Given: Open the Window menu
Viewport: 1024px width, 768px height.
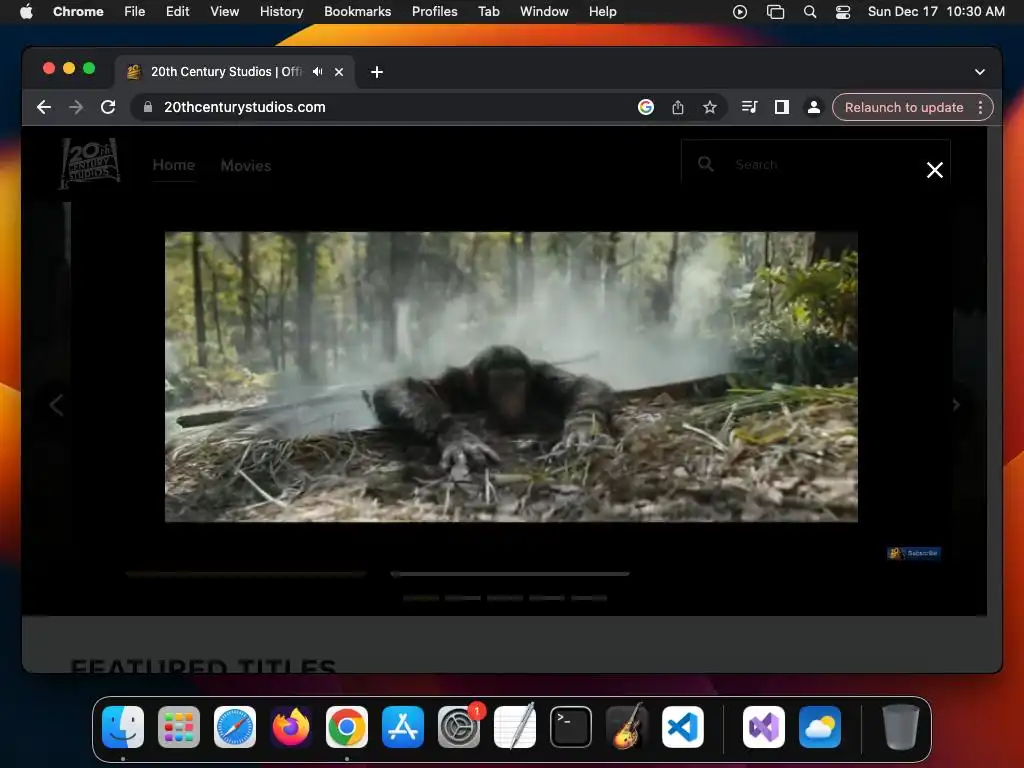Looking at the screenshot, I should [x=544, y=12].
